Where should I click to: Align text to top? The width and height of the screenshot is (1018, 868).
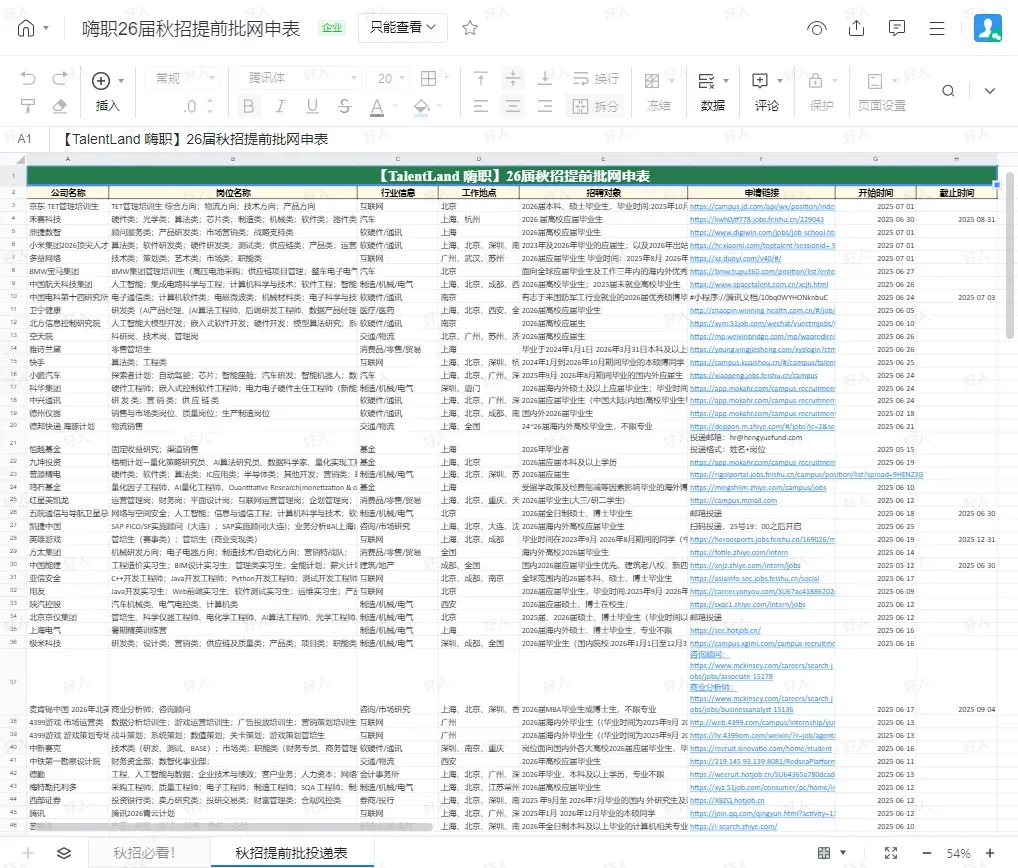(480, 79)
